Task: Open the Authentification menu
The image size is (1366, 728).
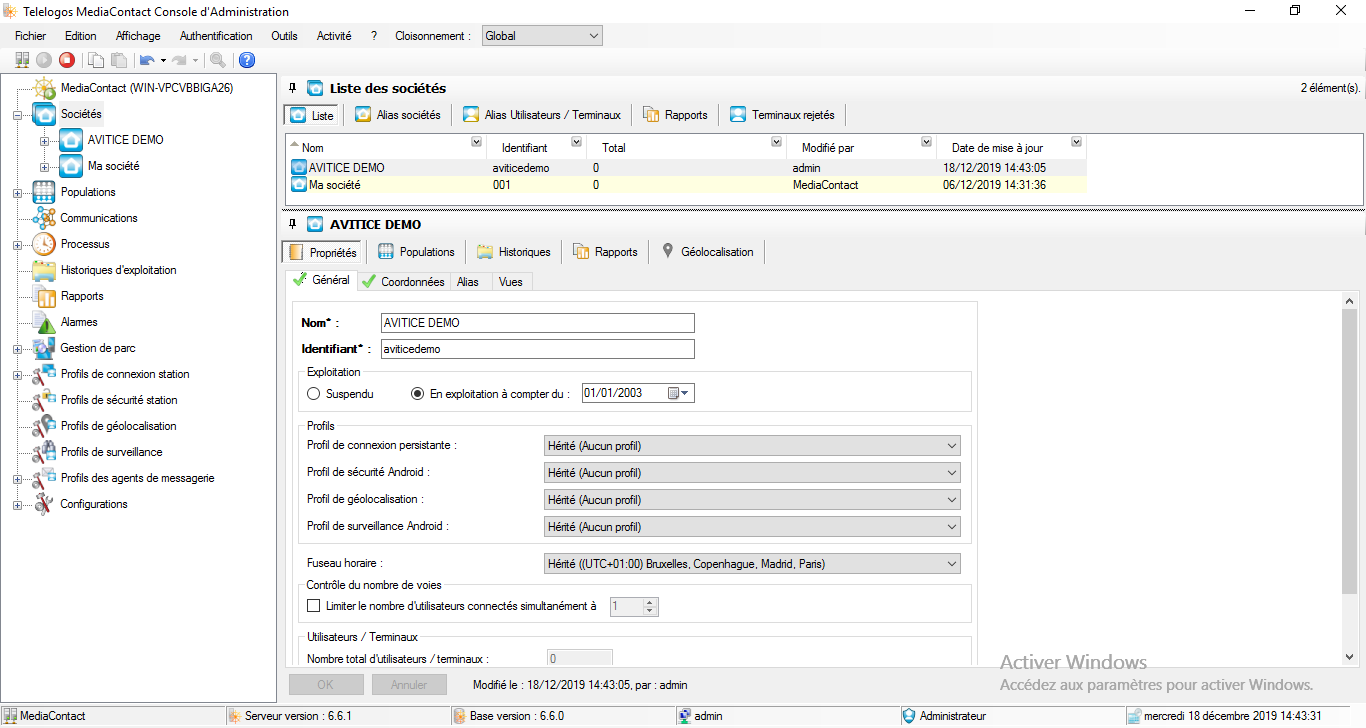Action: [216, 36]
